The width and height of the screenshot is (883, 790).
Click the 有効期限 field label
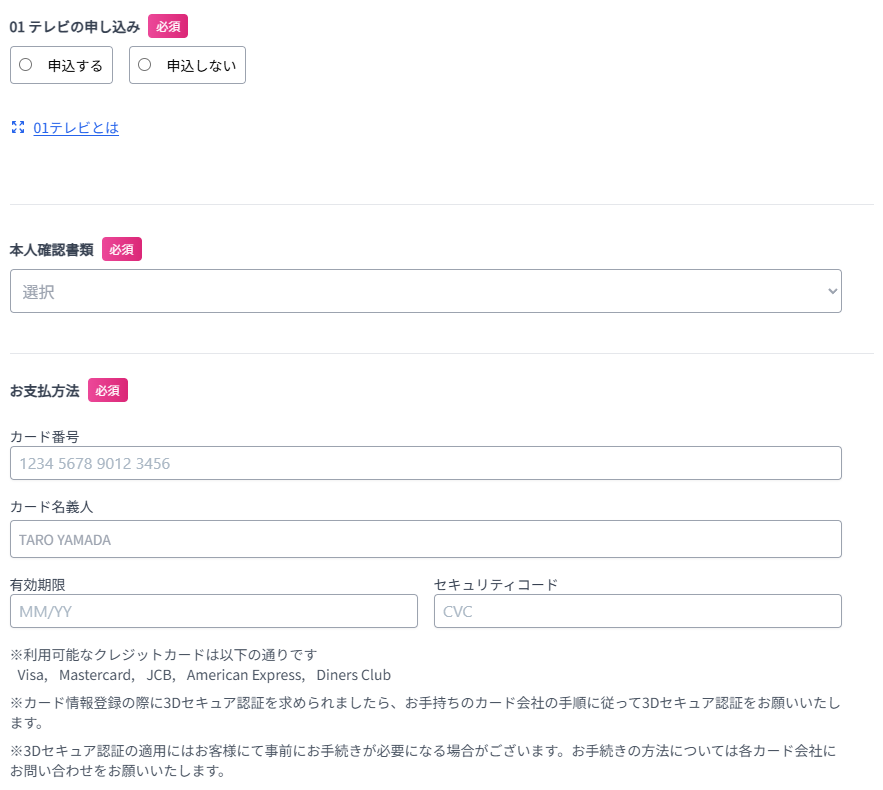coord(38,584)
